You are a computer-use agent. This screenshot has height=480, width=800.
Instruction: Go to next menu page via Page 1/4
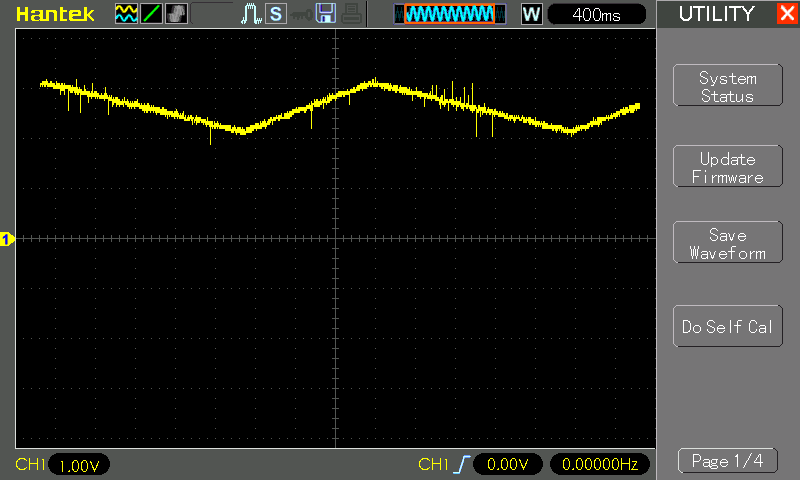pos(727,461)
